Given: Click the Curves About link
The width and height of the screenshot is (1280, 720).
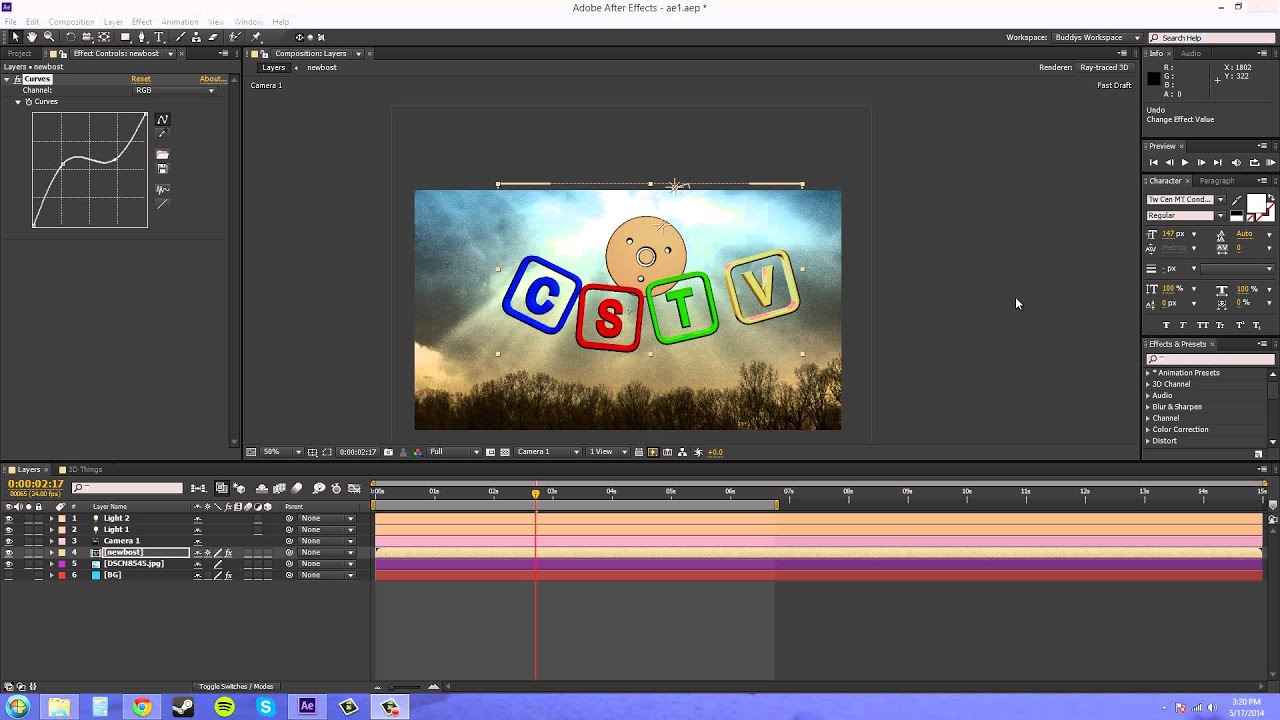Looking at the screenshot, I should 213,79.
